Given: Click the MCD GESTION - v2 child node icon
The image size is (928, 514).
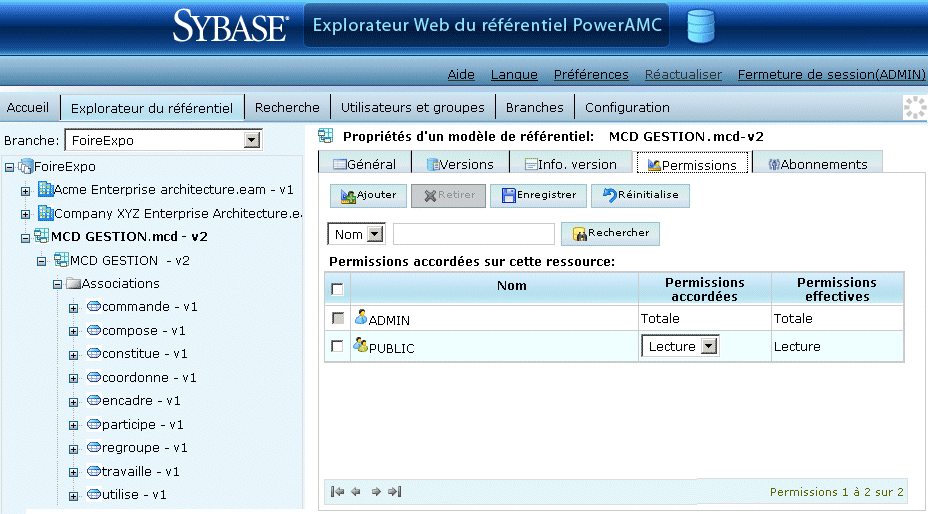Looking at the screenshot, I should pyautogui.click(x=61, y=259).
